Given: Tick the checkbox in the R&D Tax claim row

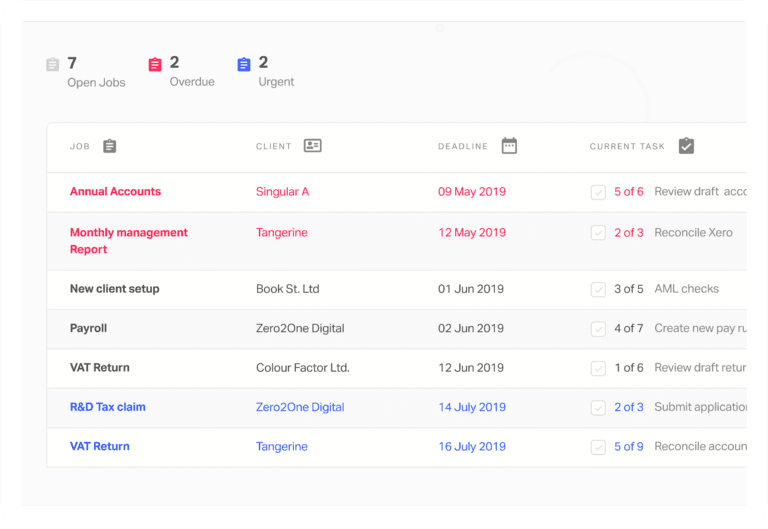Looking at the screenshot, I should pos(598,408).
